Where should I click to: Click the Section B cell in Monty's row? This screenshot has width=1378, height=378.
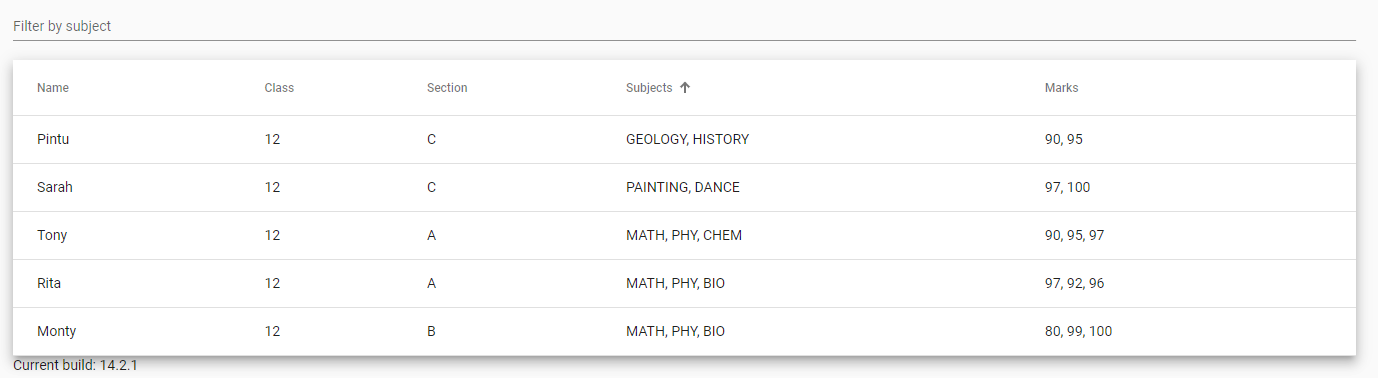click(x=431, y=332)
